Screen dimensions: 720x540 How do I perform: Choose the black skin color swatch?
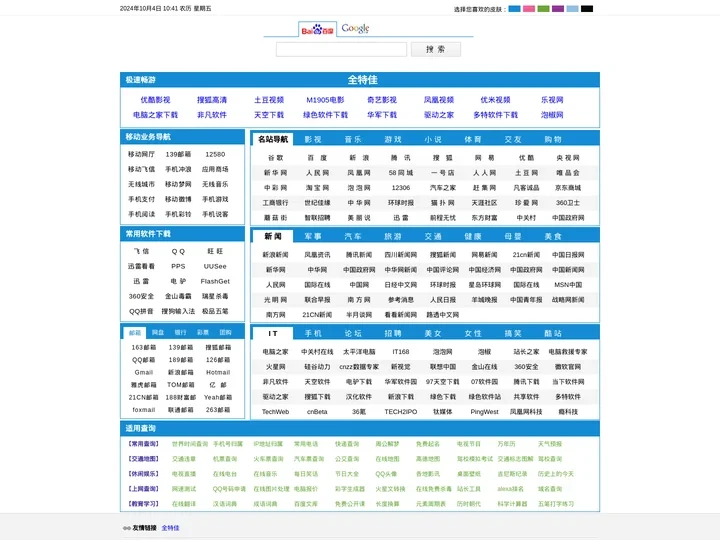[587, 9]
